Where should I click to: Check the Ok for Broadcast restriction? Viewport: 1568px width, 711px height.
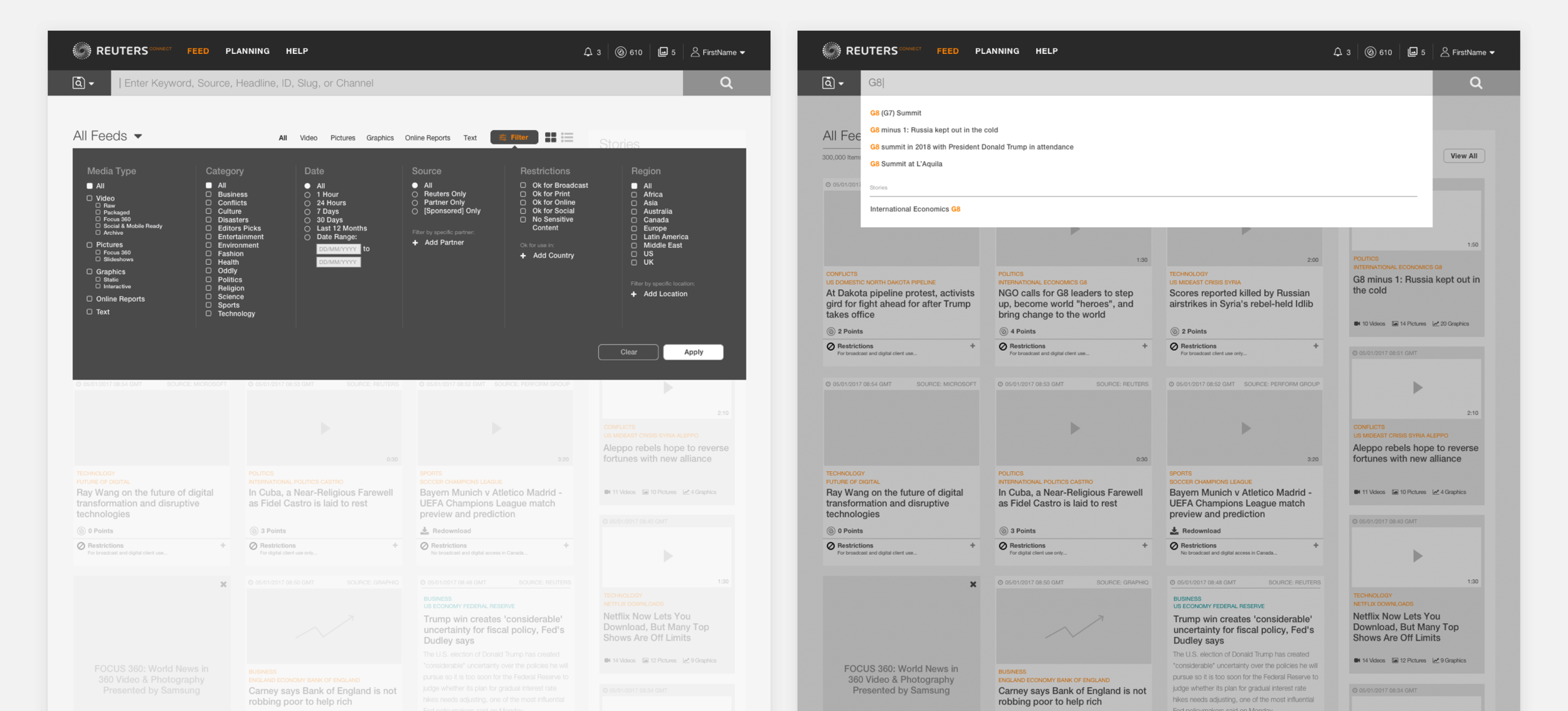(523, 186)
